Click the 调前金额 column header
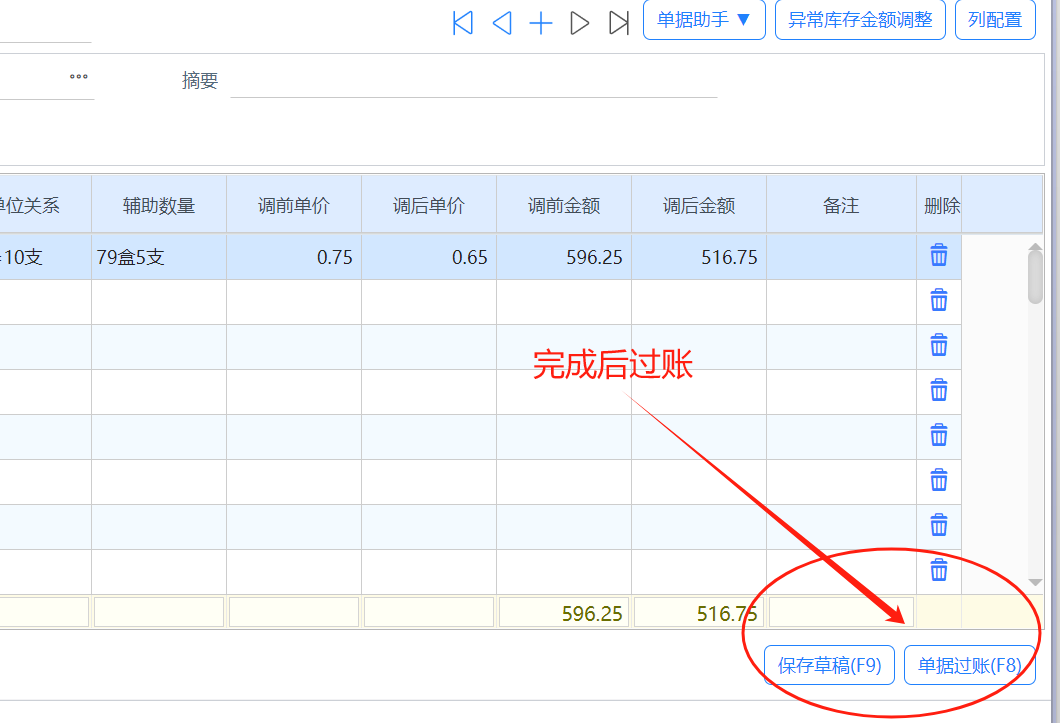The image size is (1060, 723). click(x=564, y=206)
